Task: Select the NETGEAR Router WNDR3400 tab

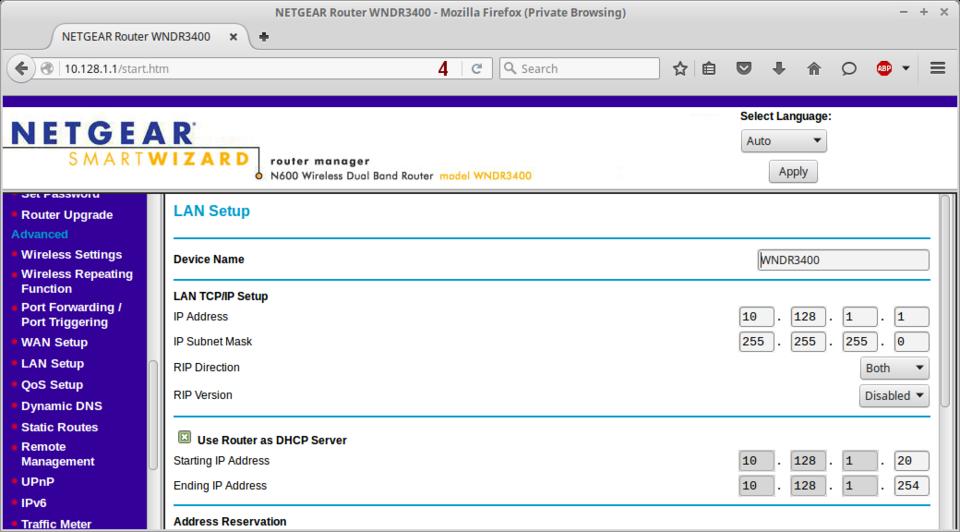Action: 136,36
